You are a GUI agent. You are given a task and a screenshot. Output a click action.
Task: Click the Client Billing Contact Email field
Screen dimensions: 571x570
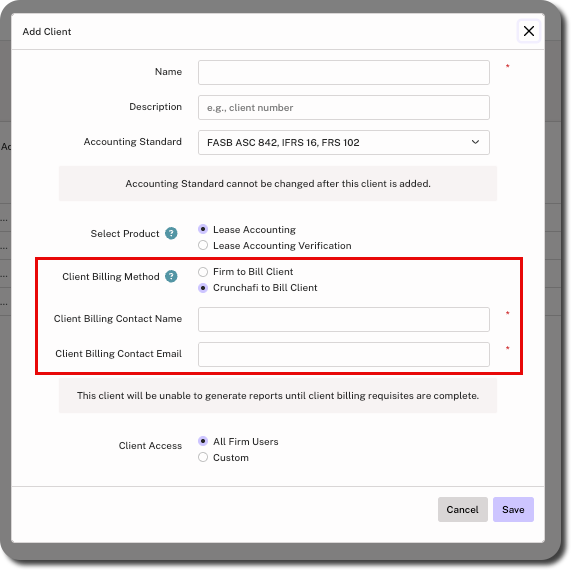tap(344, 354)
